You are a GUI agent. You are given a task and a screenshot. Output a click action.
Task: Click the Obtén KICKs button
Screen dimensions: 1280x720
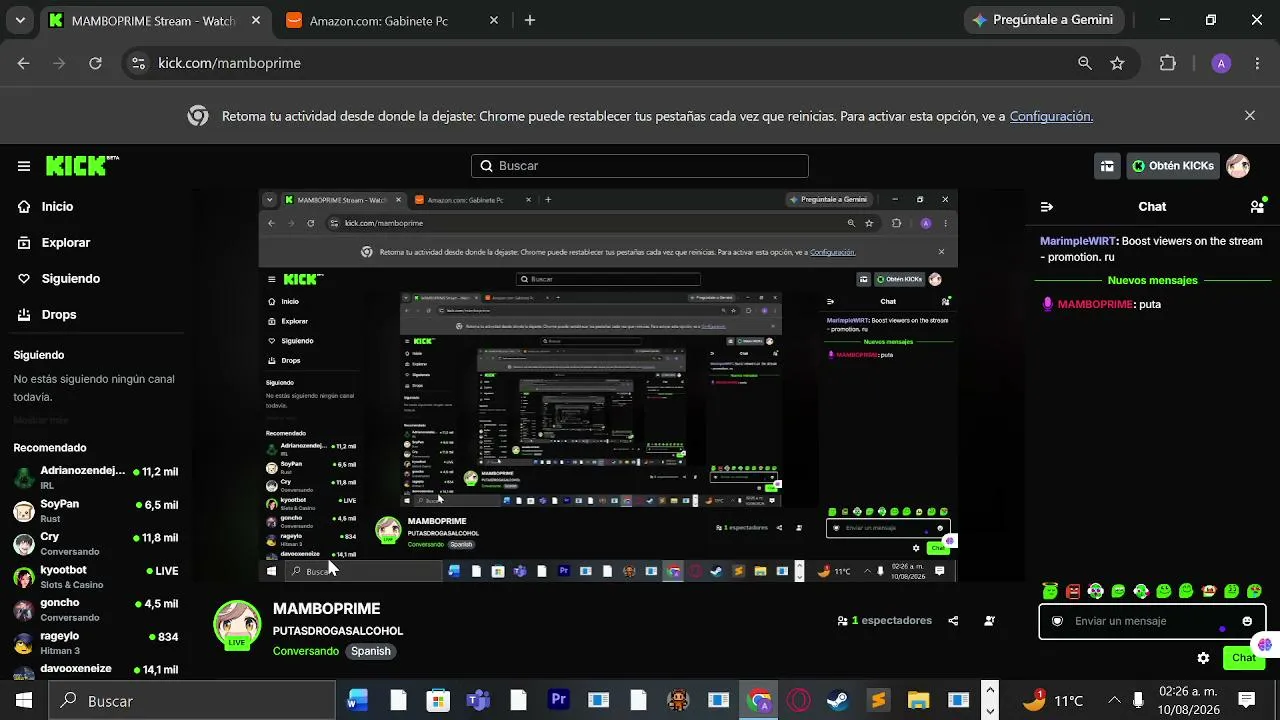1174,166
